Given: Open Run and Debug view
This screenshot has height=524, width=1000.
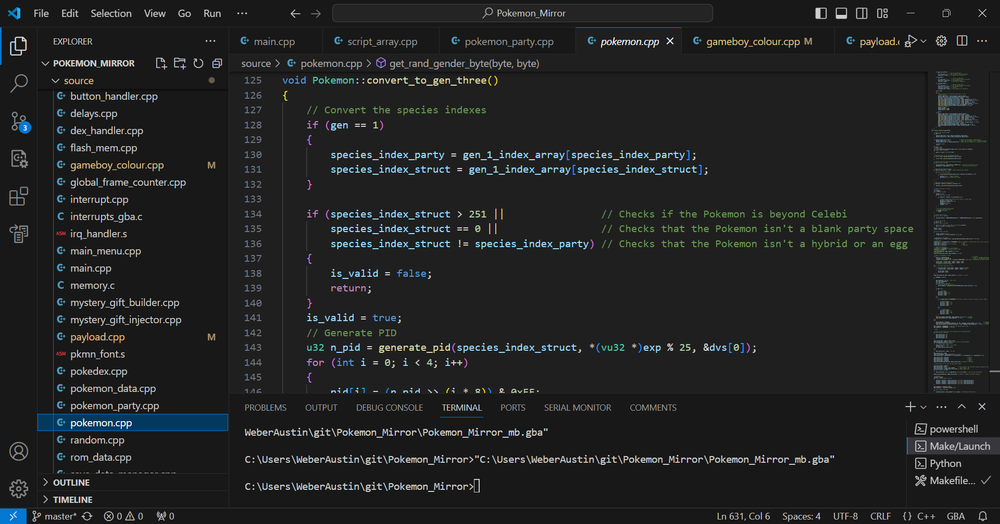Looking at the screenshot, I should [19, 159].
